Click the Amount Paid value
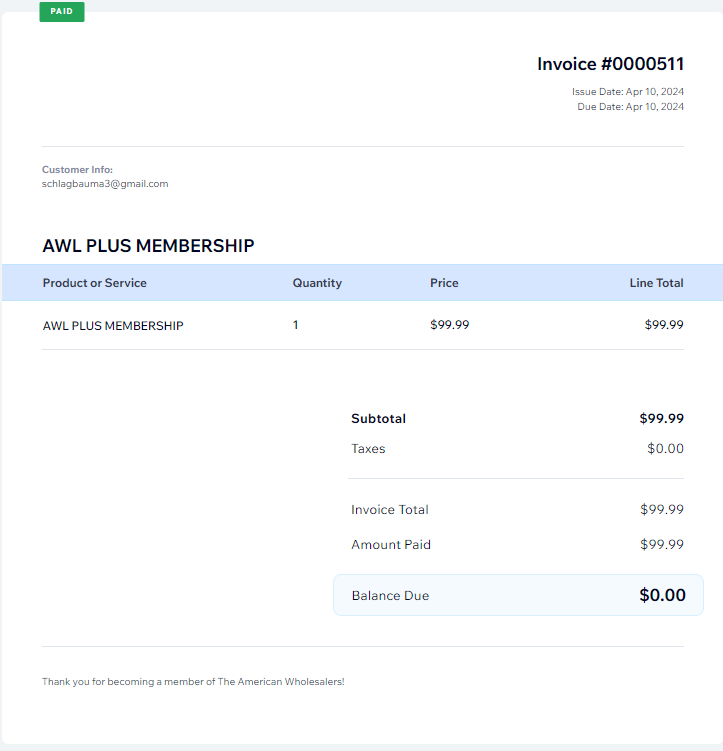 coord(662,545)
